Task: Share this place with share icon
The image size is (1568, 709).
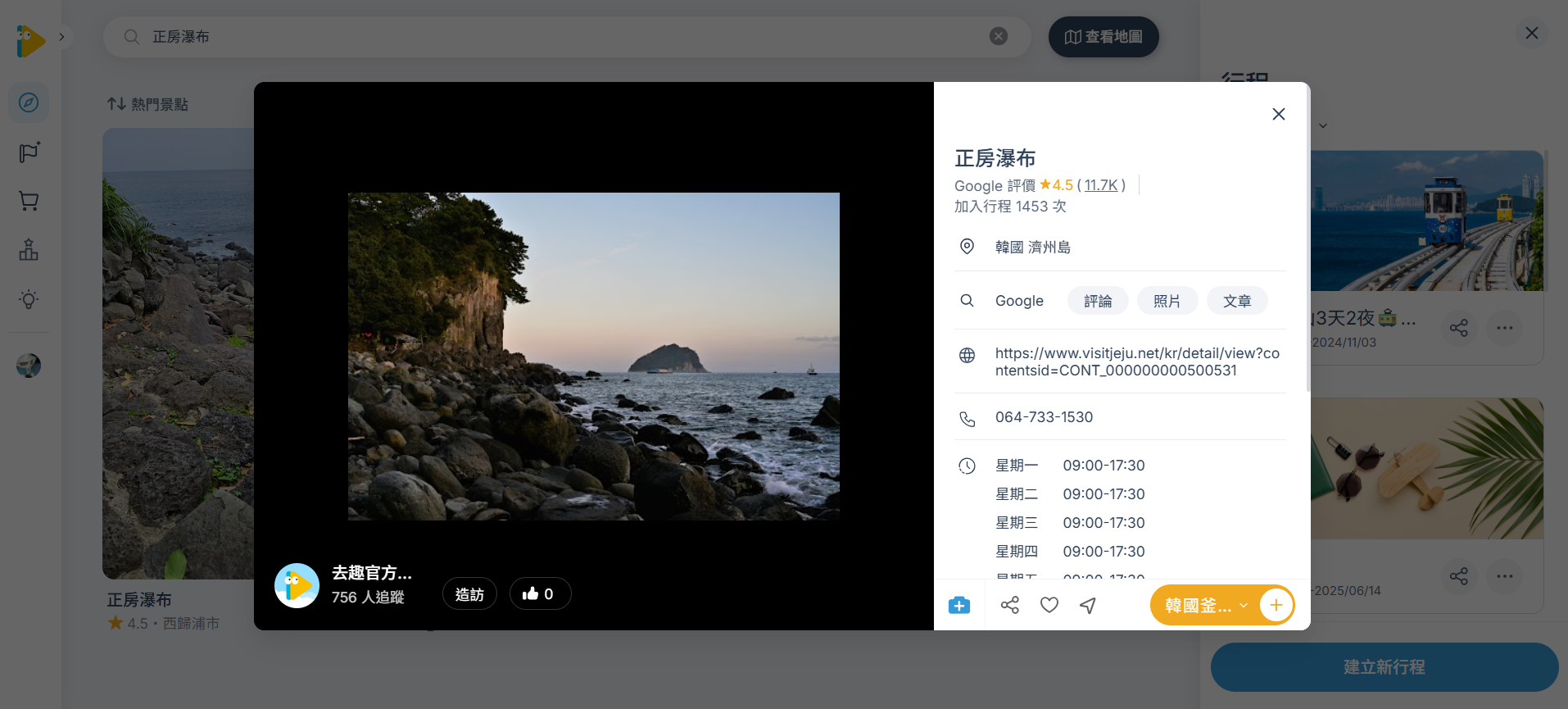Action: [1010, 605]
